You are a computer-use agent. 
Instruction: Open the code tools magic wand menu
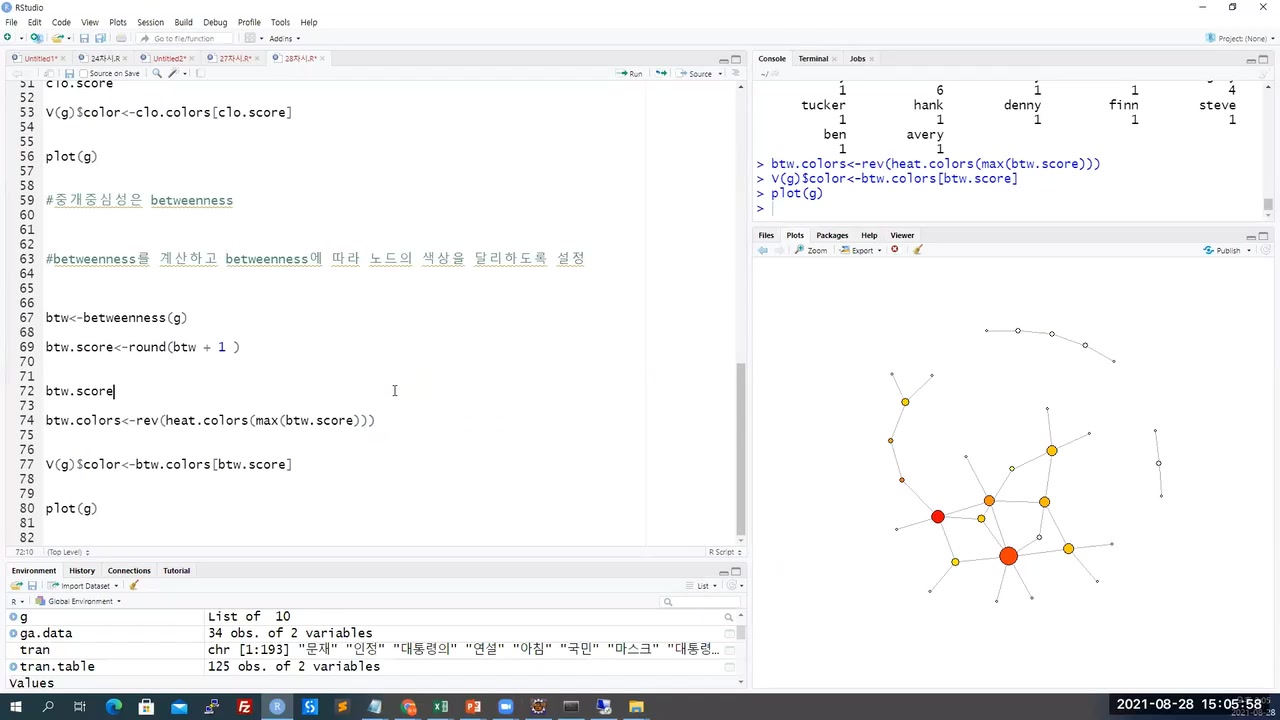coord(174,74)
